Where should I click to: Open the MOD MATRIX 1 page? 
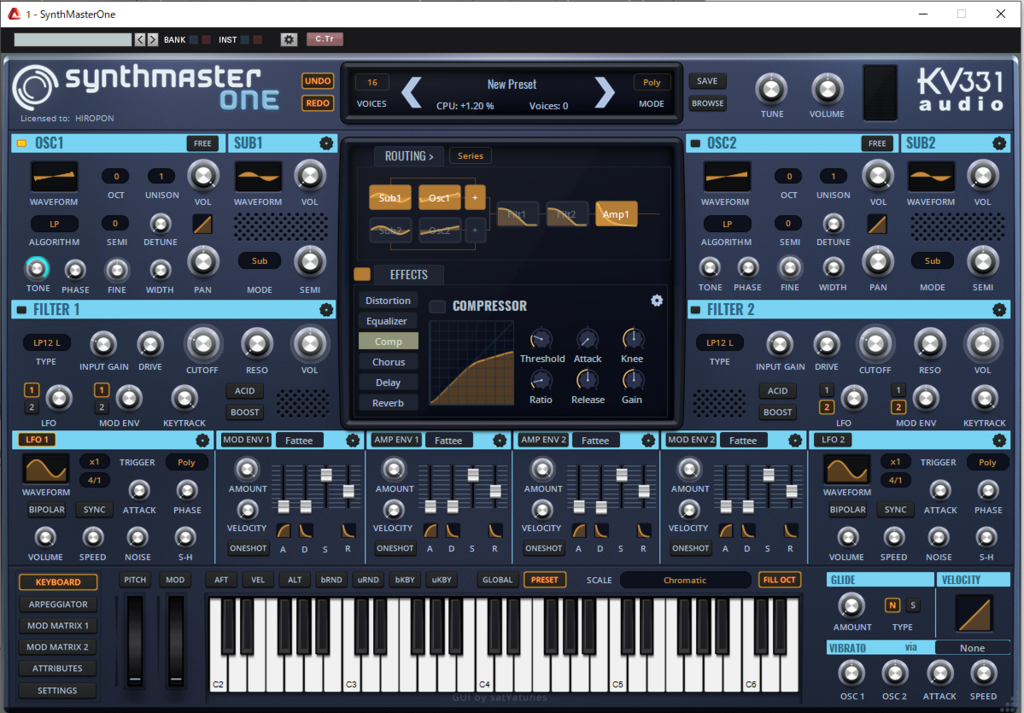tap(57, 626)
